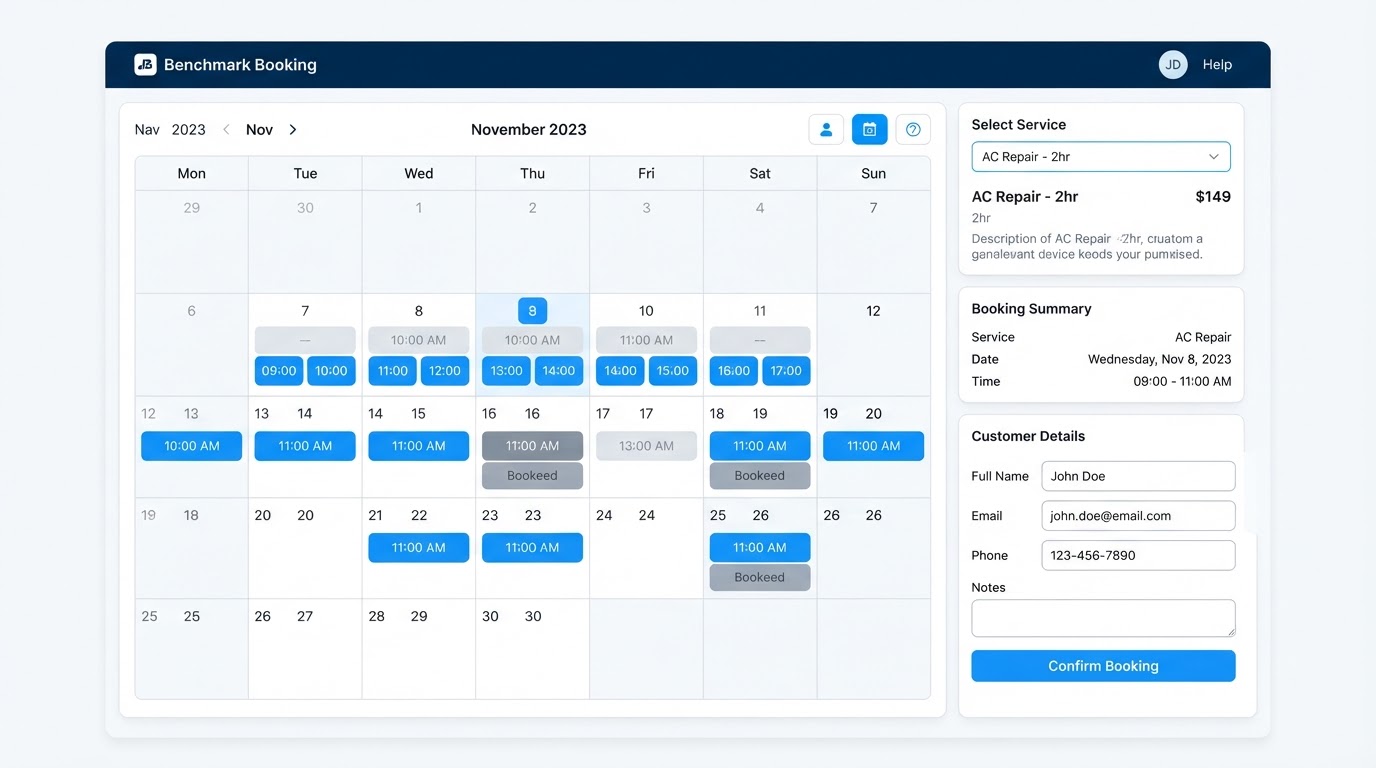
Task: Click the Wednesday, Nov 8, 2023 date value
Action: (1160, 359)
